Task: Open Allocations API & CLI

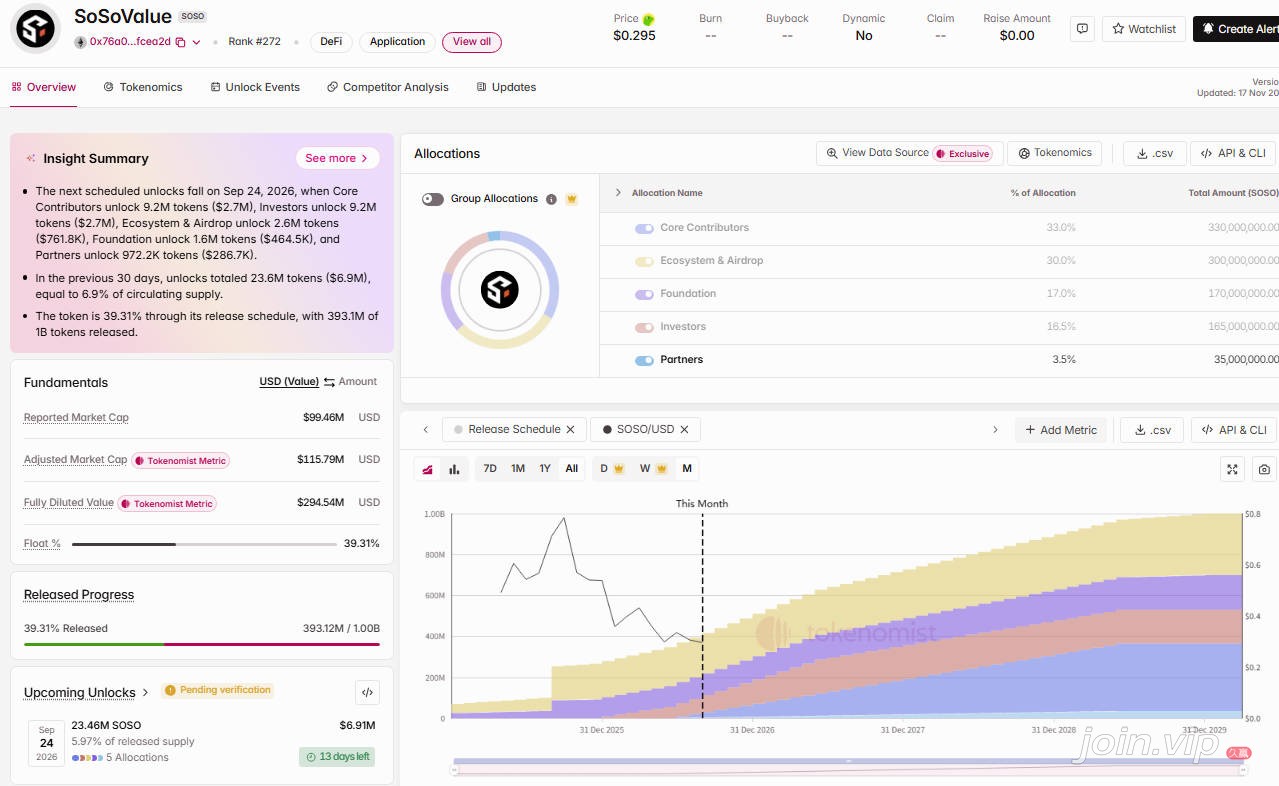Action: tap(1235, 153)
